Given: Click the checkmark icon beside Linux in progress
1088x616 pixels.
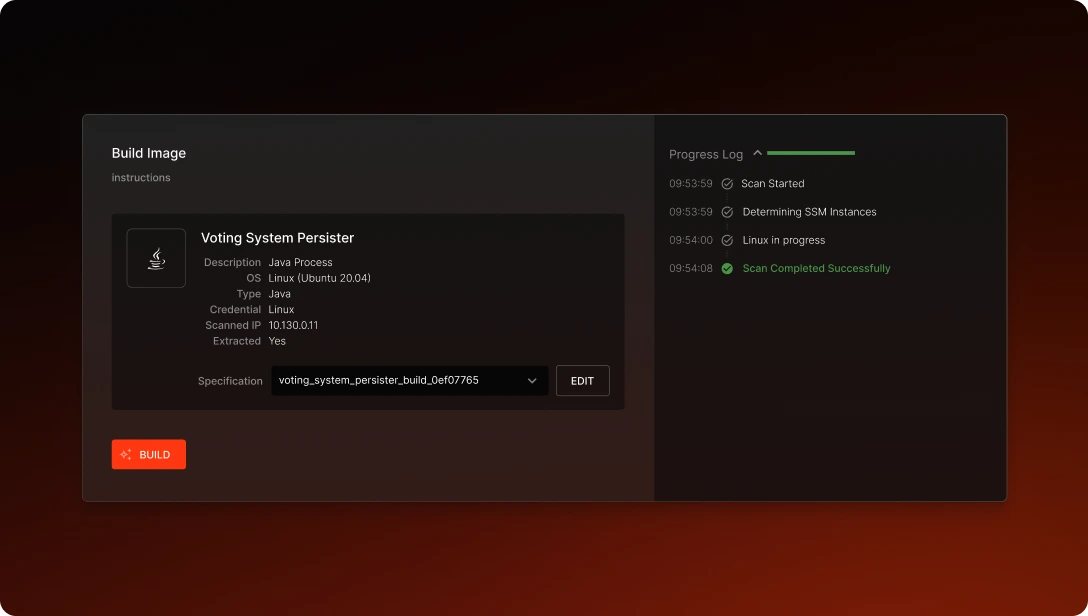Looking at the screenshot, I should [x=726, y=240].
